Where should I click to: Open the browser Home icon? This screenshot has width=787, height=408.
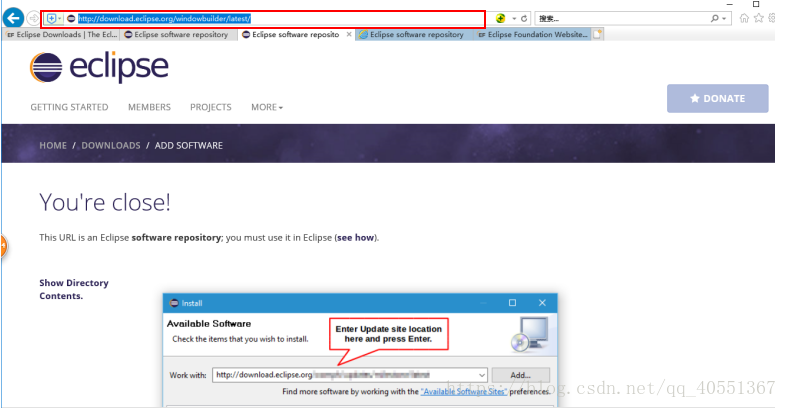click(744, 19)
